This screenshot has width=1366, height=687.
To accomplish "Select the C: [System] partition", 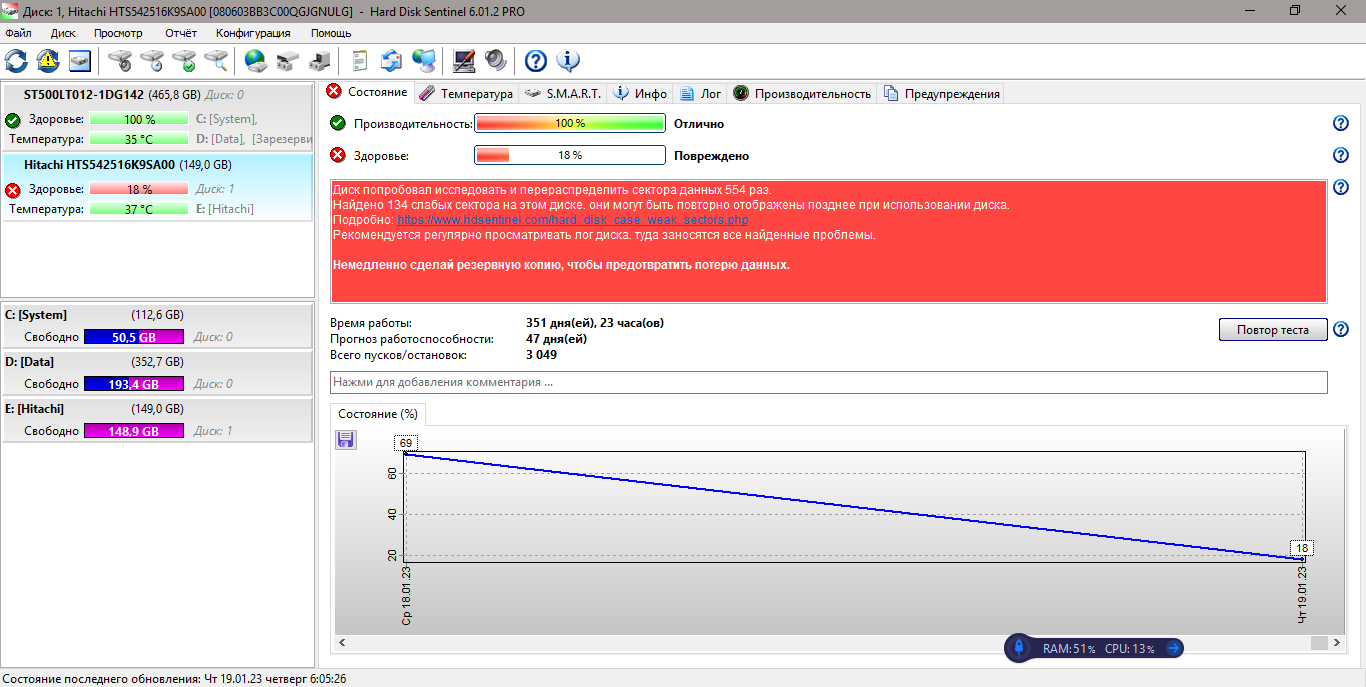I will [x=158, y=325].
